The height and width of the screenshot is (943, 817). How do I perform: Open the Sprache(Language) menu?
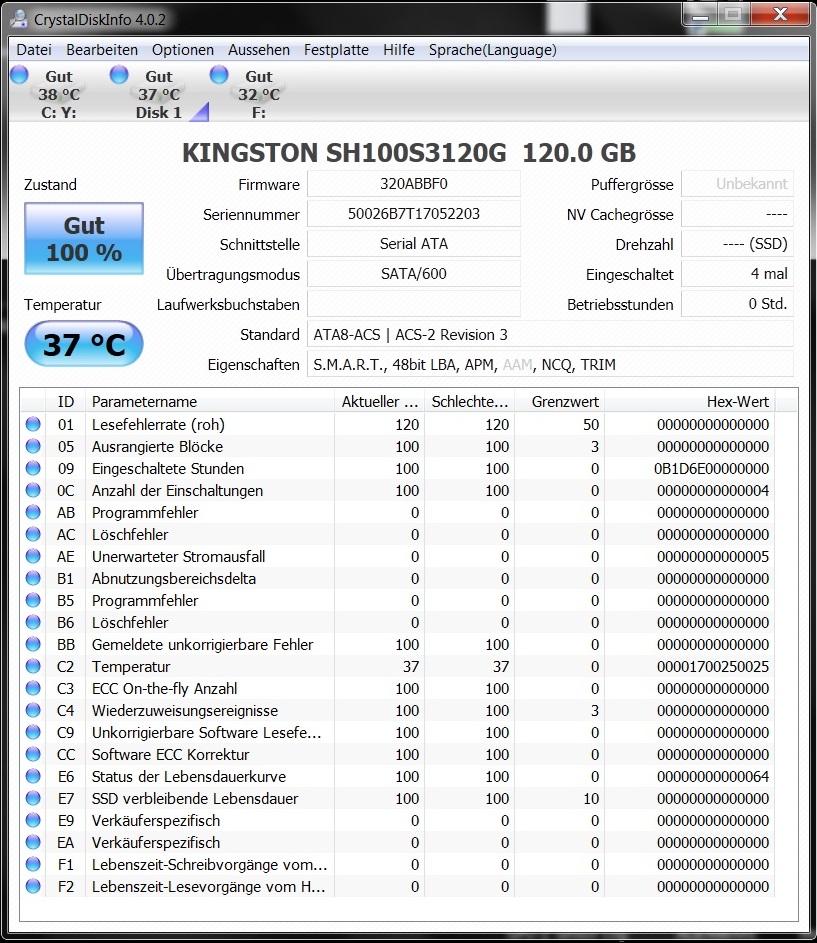point(492,50)
